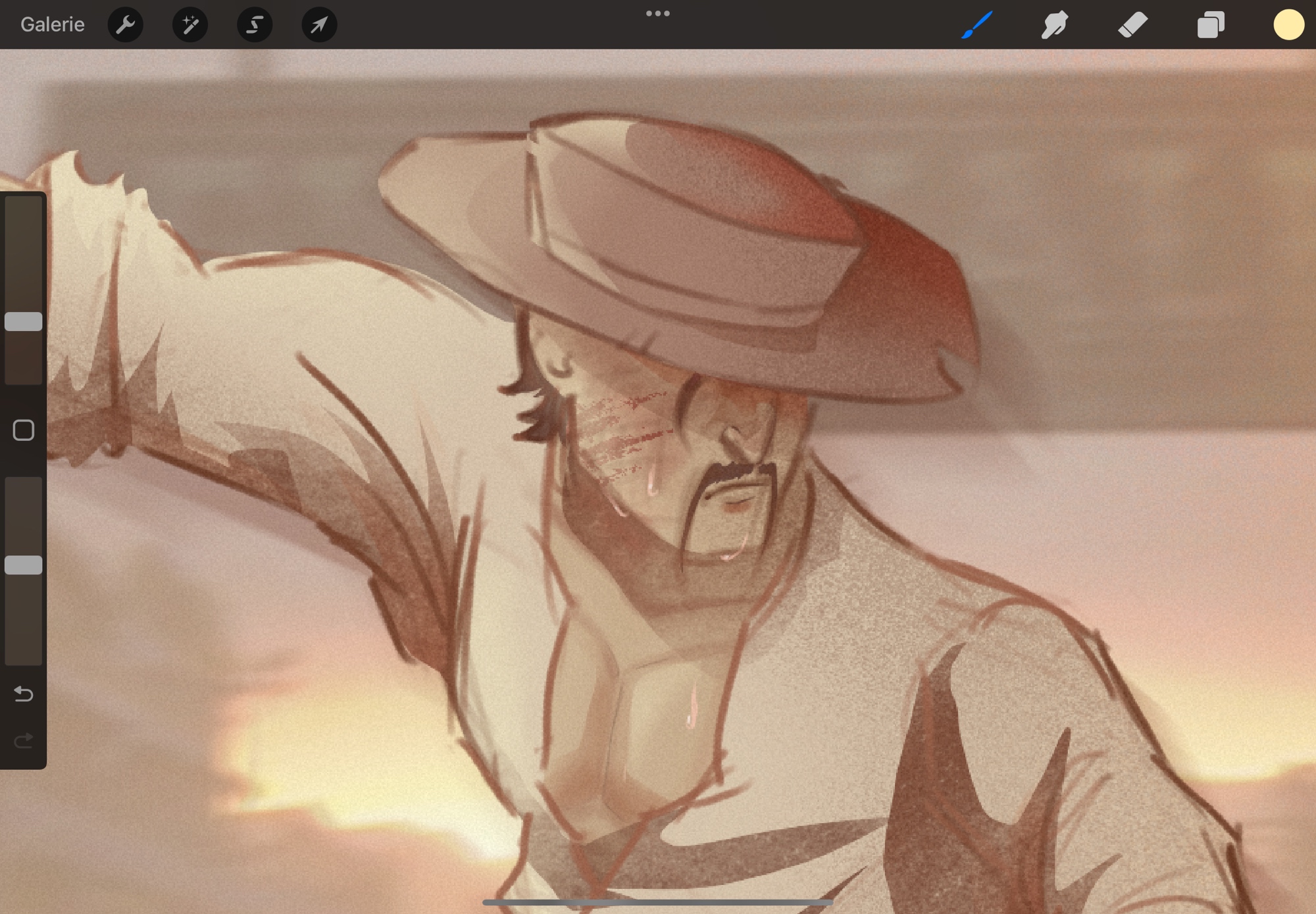Click the brush size slider handle

(x=24, y=321)
